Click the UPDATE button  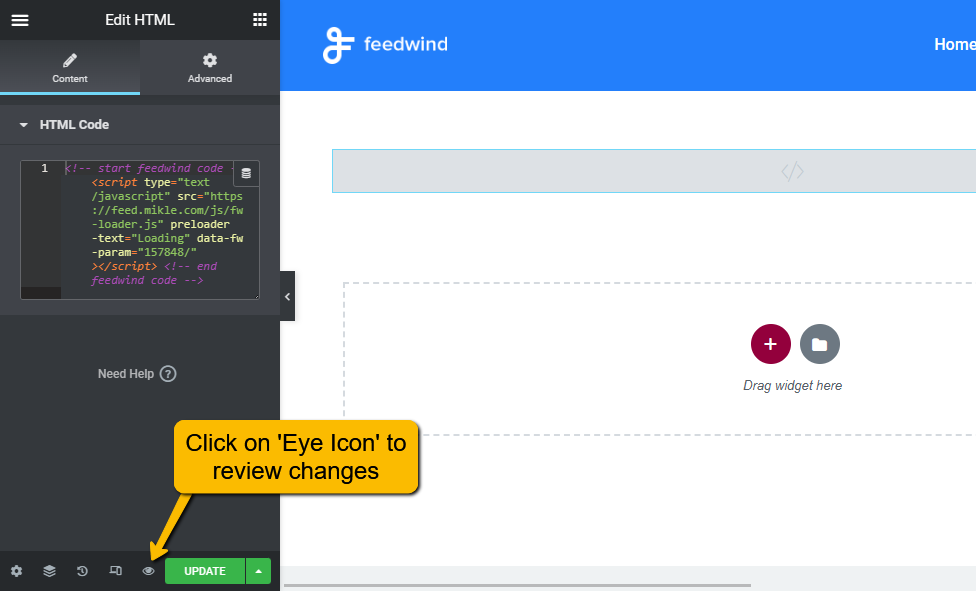(x=204, y=570)
